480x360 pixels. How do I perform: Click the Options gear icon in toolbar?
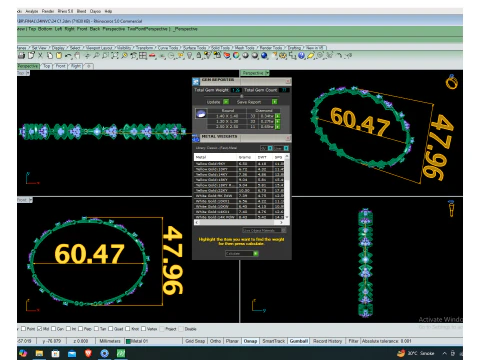(x=283, y=56)
